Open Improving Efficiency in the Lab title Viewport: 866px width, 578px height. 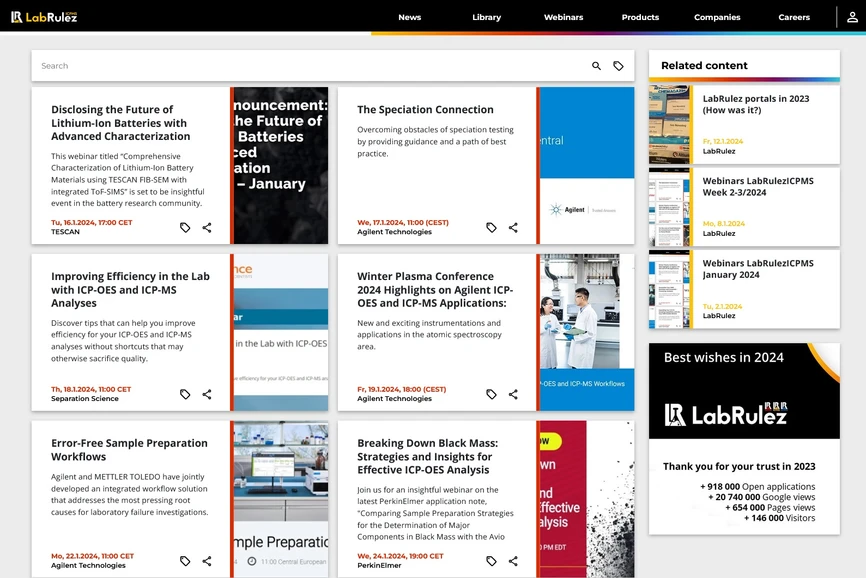[130, 289]
